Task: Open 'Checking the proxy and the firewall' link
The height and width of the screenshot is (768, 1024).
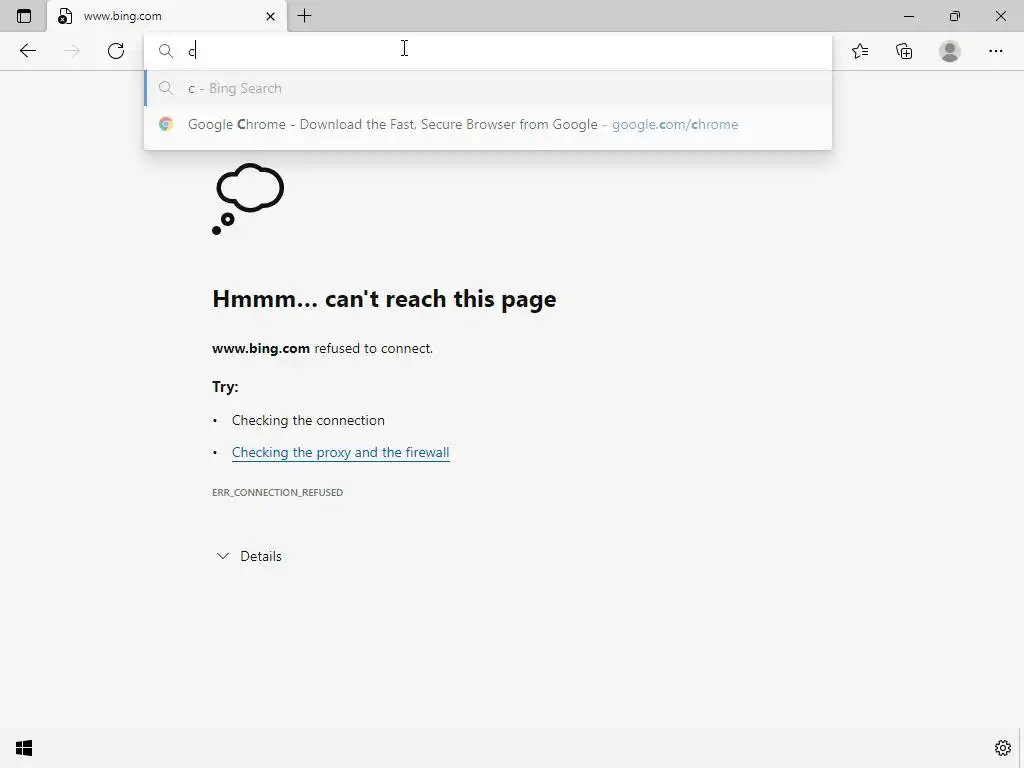Action: pos(340,452)
